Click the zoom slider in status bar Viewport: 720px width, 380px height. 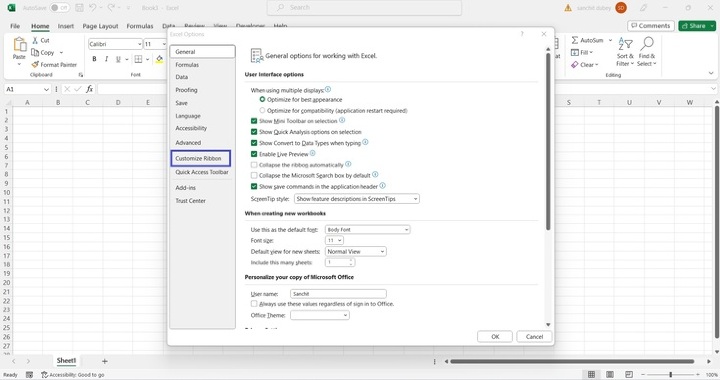671,374
